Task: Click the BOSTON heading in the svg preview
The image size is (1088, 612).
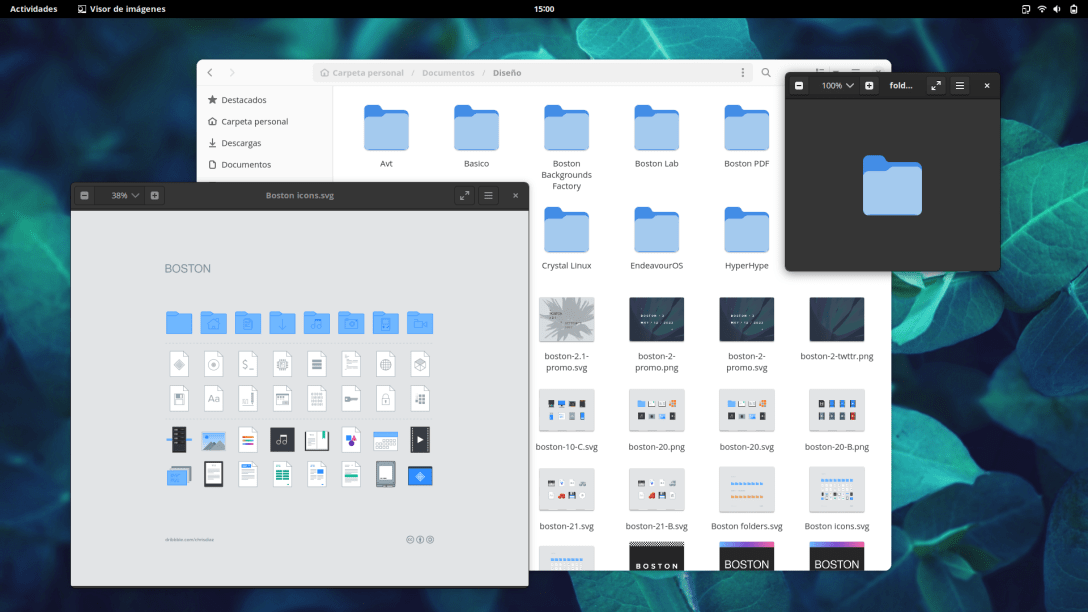Action: (x=187, y=269)
